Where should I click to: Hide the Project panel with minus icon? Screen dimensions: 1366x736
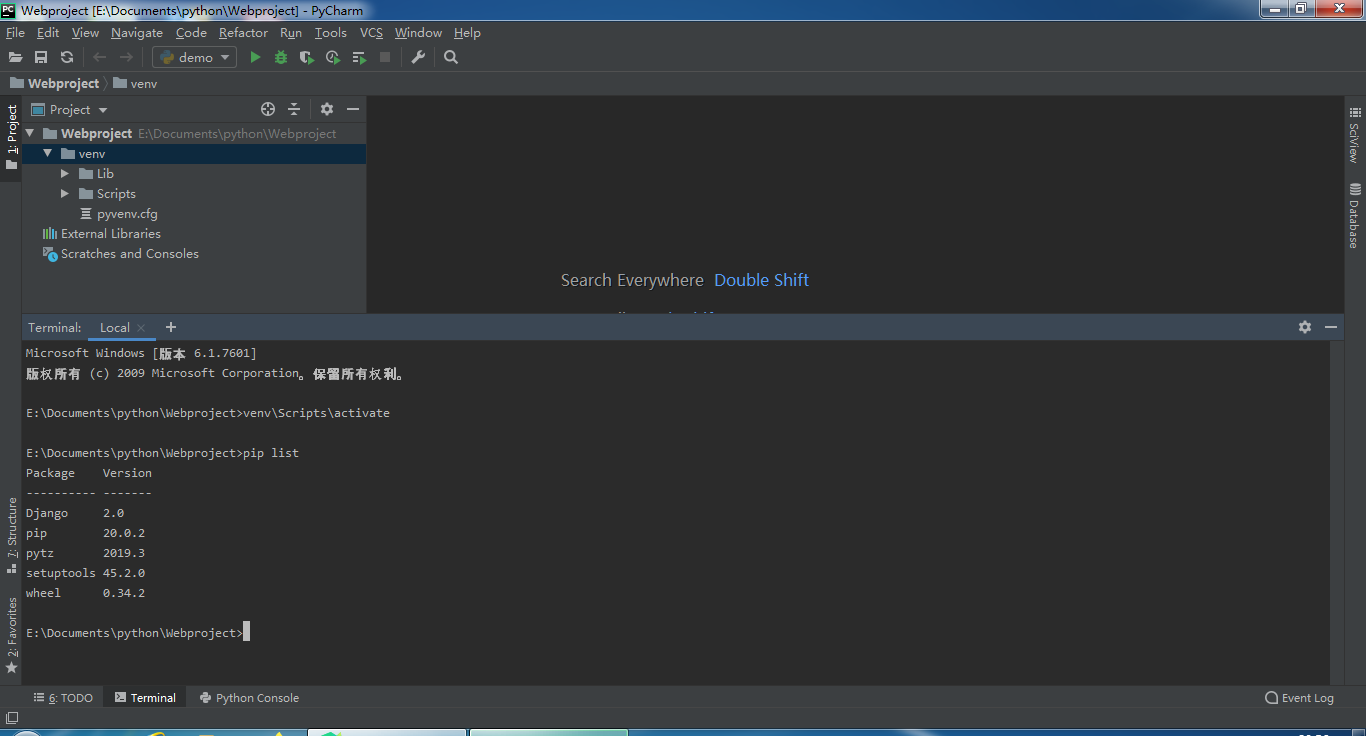pyautogui.click(x=353, y=109)
